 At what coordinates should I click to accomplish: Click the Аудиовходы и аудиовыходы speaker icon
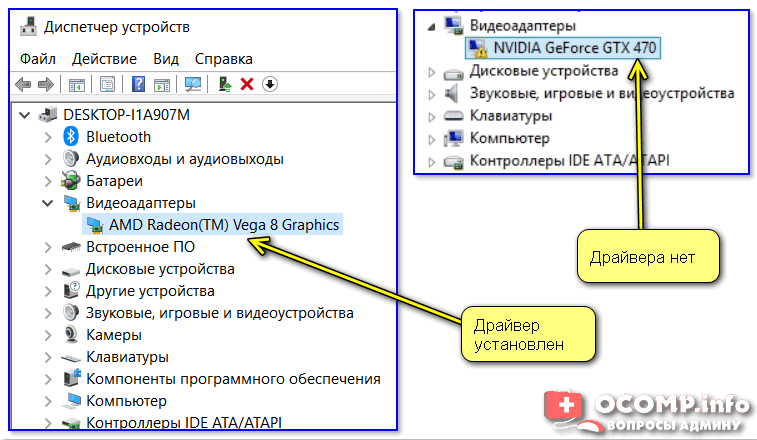pos(71,158)
